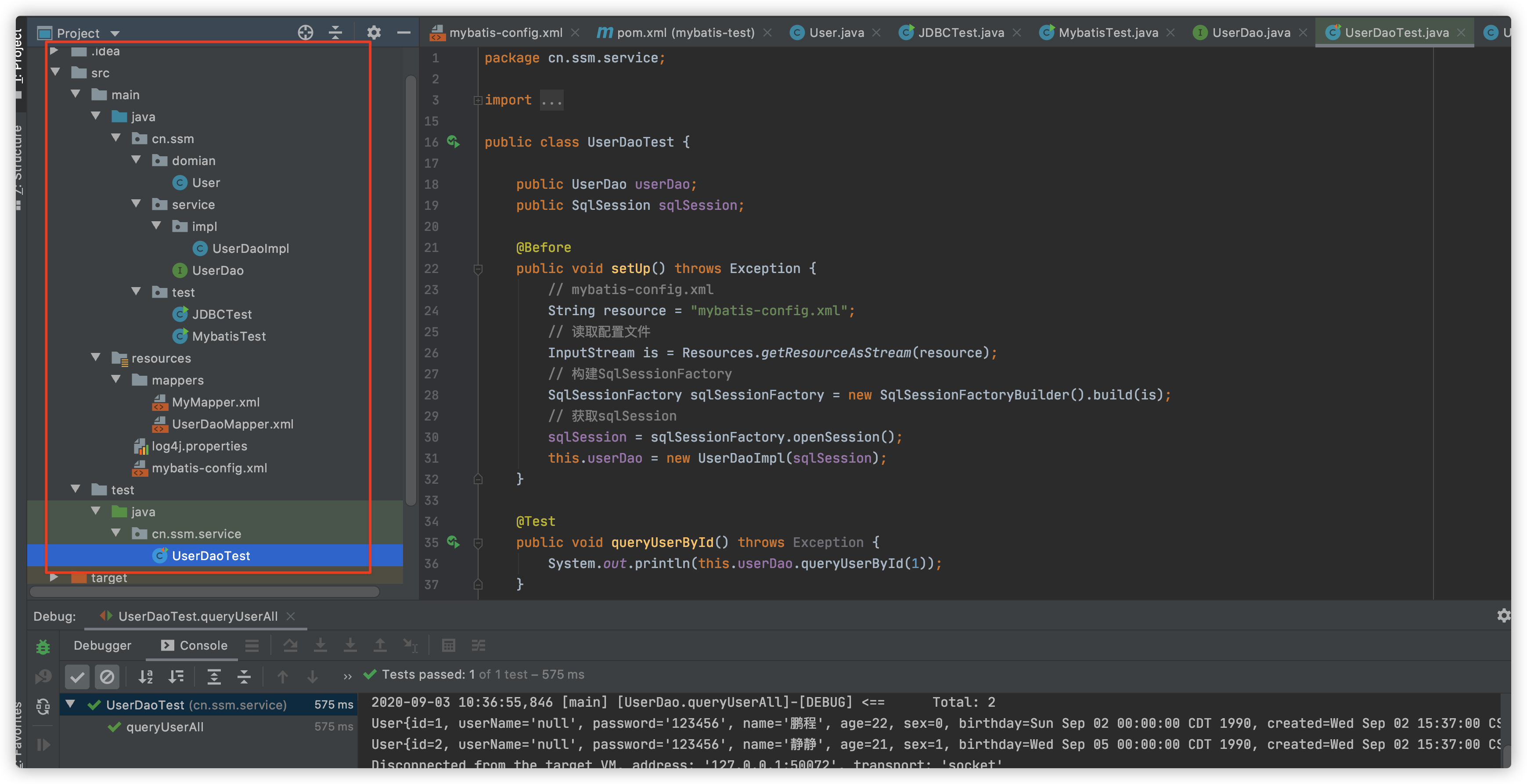The image size is (1527, 784).
Task: Select queryUserAll test result row
Action: click(x=209, y=726)
